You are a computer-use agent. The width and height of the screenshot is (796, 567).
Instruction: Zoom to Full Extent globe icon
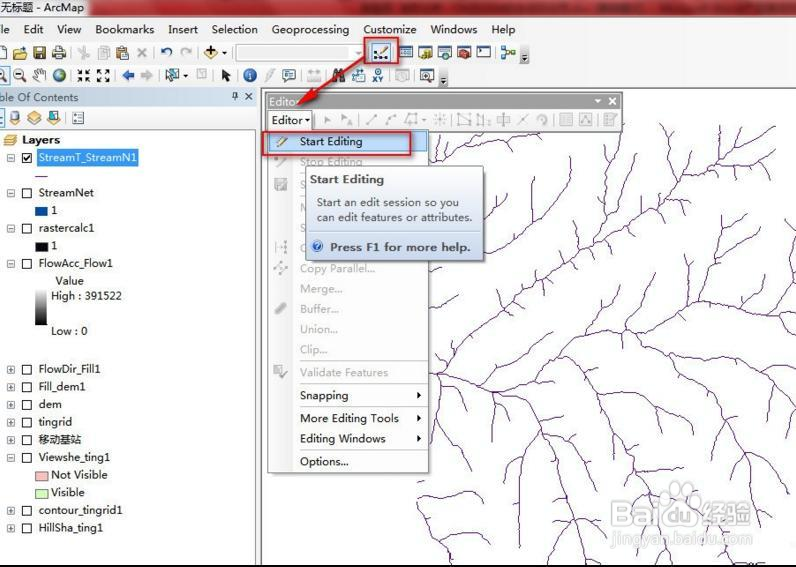click(x=59, y=76)
